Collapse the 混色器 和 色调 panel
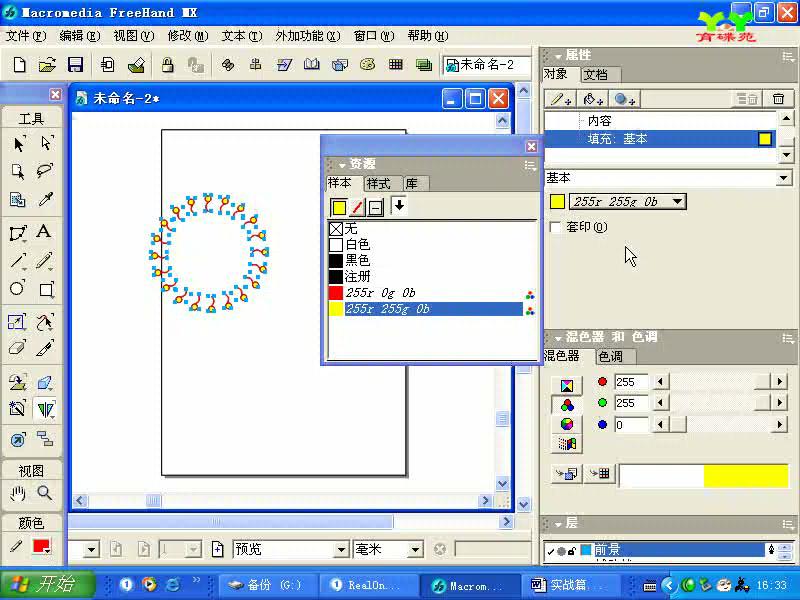800x600 pixels. point(558,338)
